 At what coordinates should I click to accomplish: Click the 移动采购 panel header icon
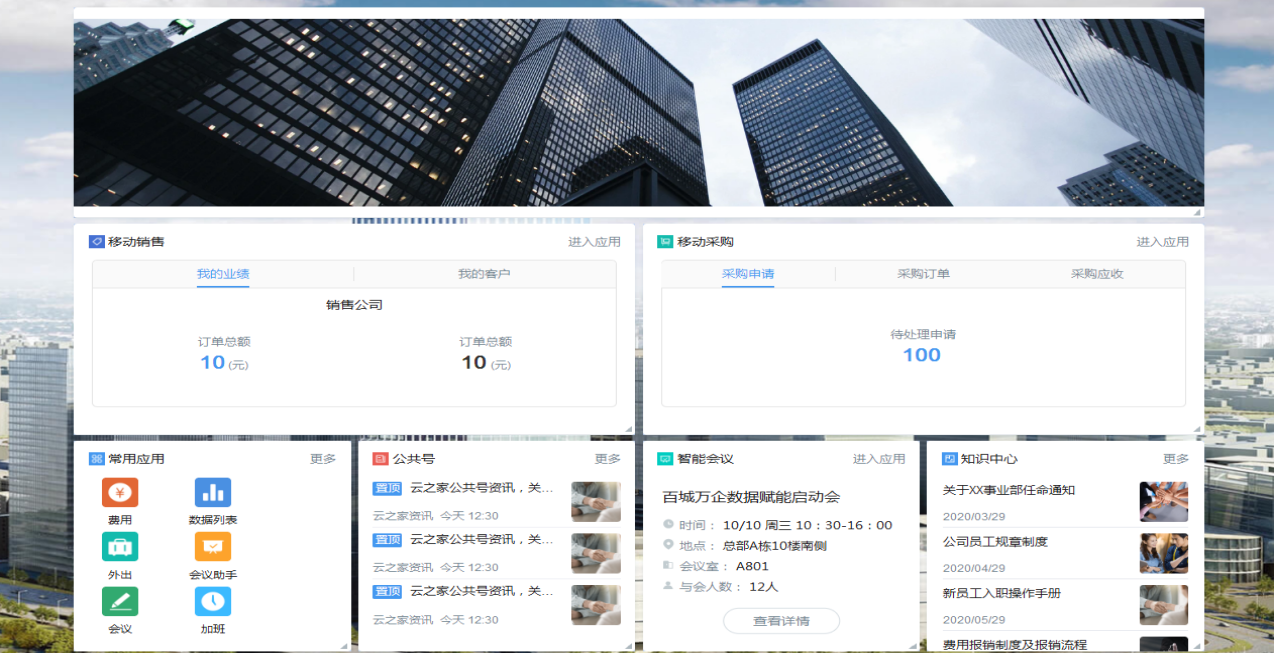point(665,241)
